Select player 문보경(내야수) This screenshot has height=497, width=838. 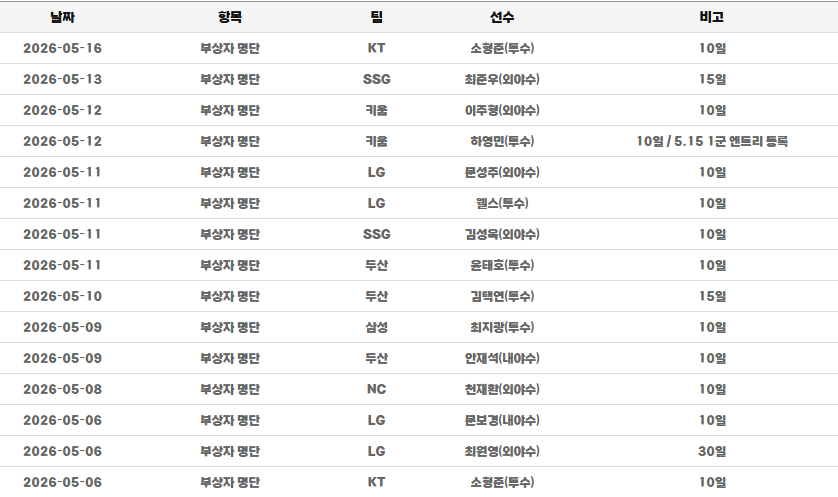coord(502,420)
